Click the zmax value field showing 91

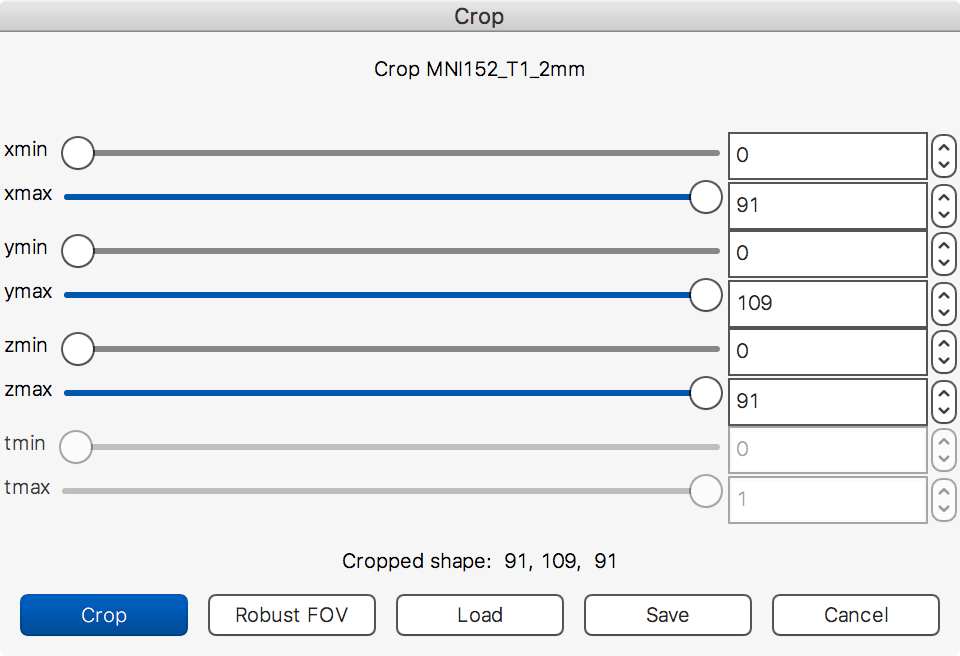coord(827,401)
